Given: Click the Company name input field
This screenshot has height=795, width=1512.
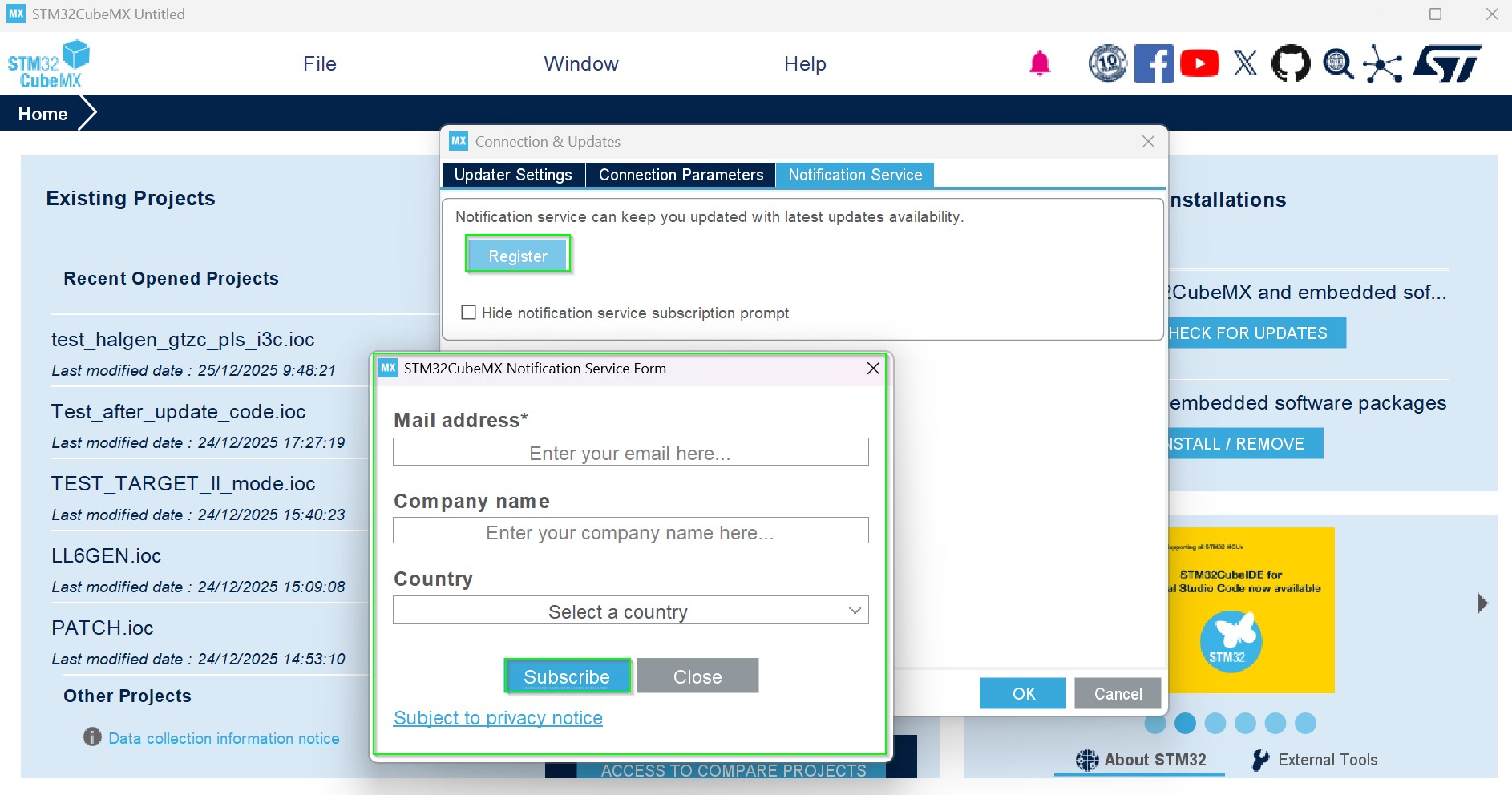Looking at the screenshot, I should pos(630,531).
